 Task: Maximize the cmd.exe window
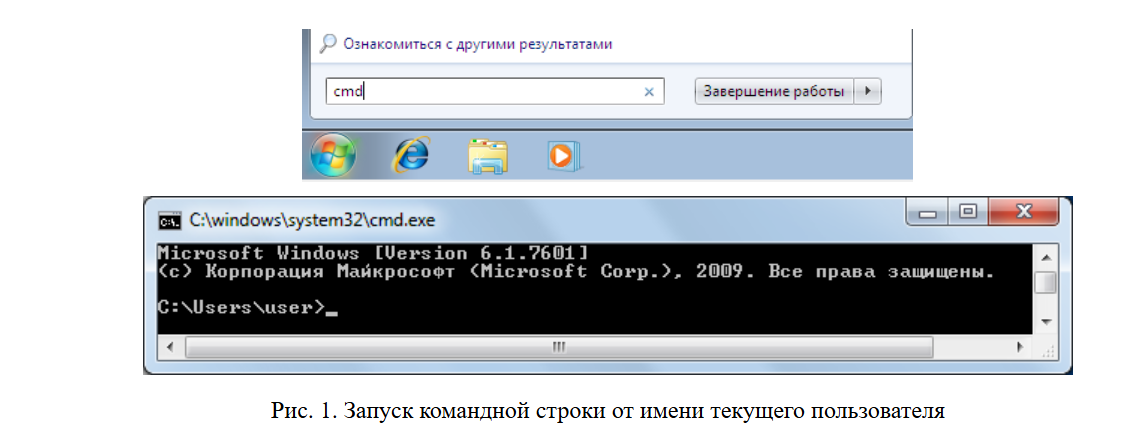tap(967, 212)
